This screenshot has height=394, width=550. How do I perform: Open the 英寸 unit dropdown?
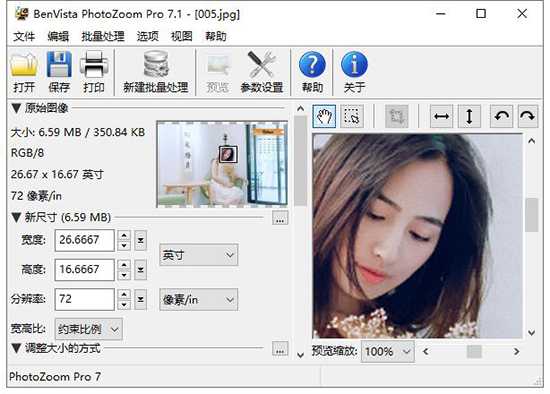(199, 255)
